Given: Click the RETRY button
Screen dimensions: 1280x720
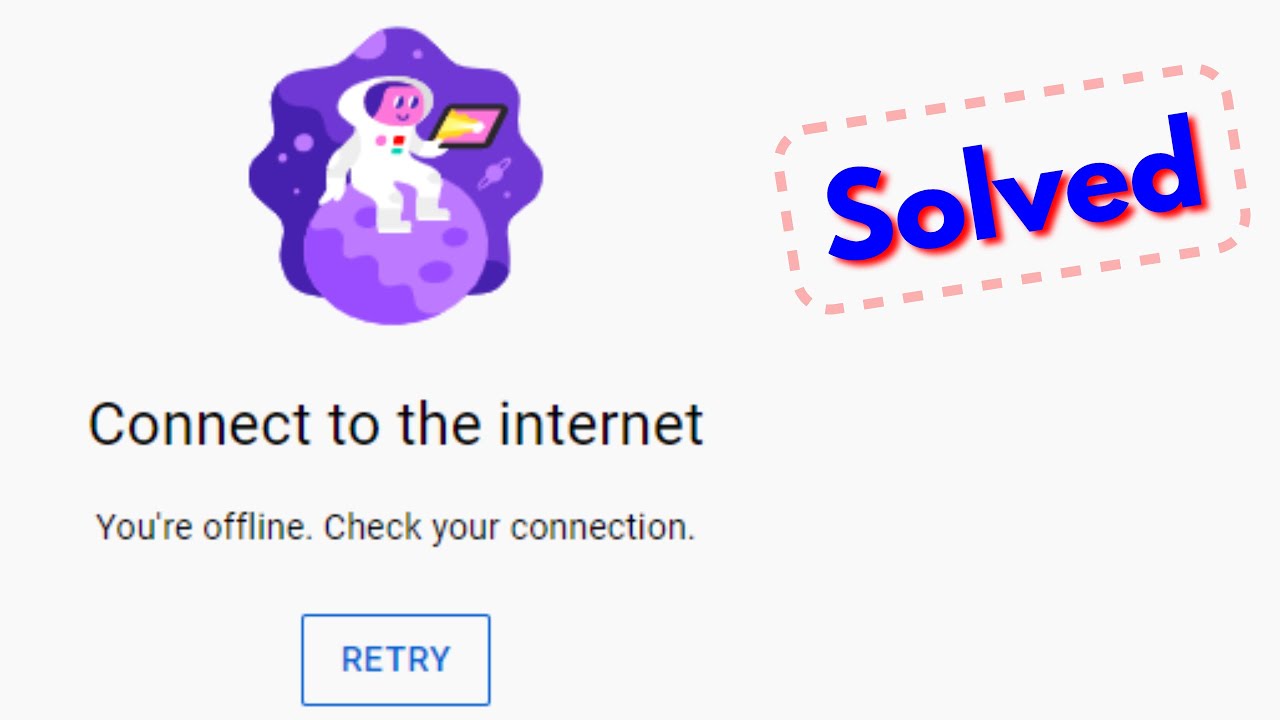Looking at the screenshot, I should [396, 660].
